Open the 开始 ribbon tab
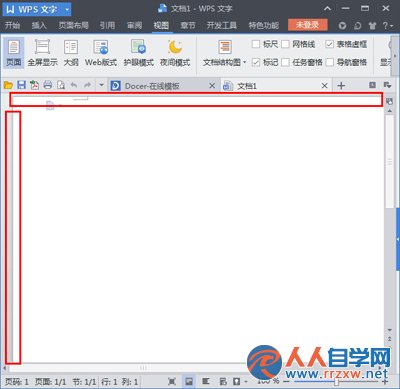Viewport: 400px width, 389px height. pyautogui.click(x=12, y=25)
